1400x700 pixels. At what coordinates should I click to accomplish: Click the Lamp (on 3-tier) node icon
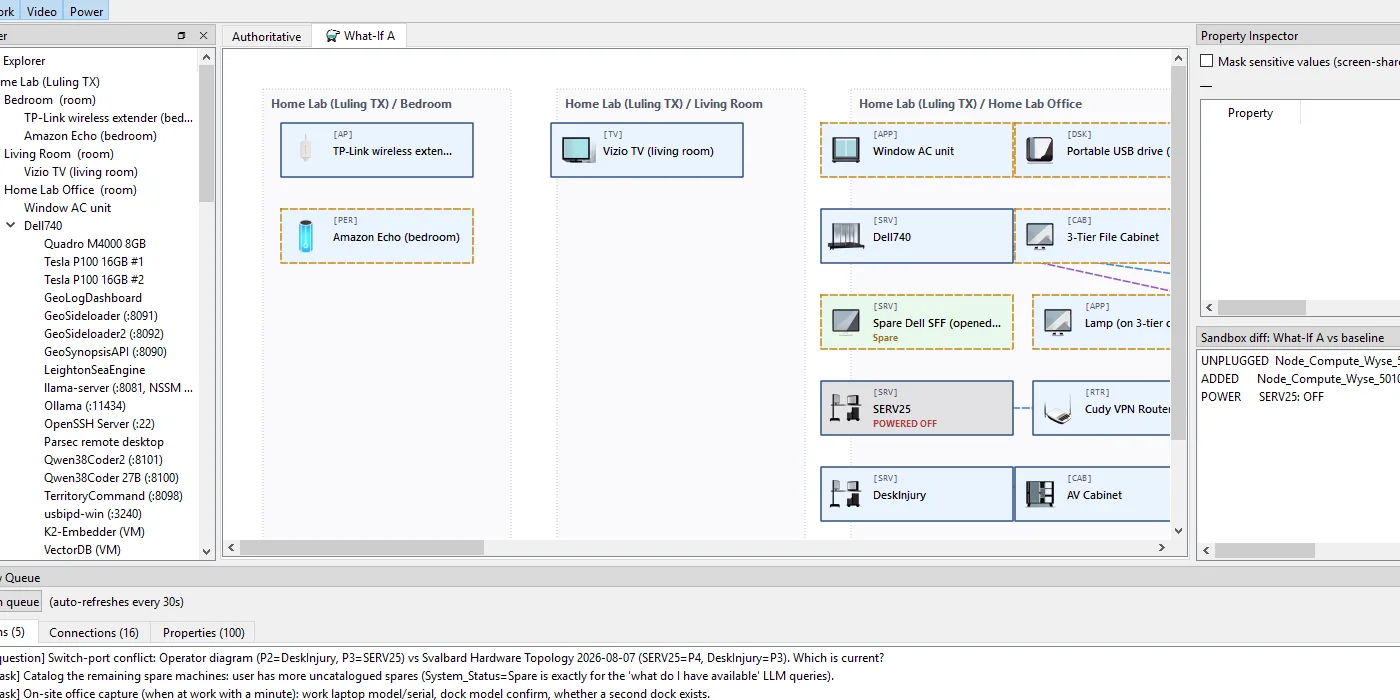[x=1058, y=322]
